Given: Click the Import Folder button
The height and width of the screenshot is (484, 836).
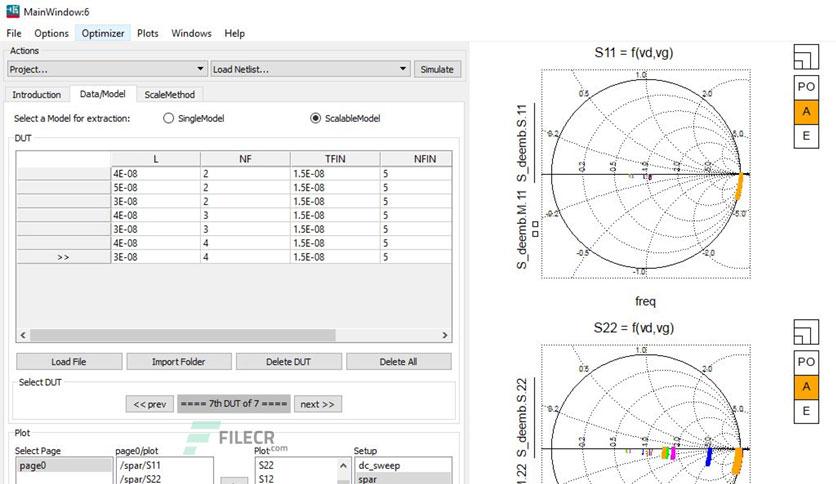Looking at the screenshot, I should pyautogui.click(x=179, y=361).
